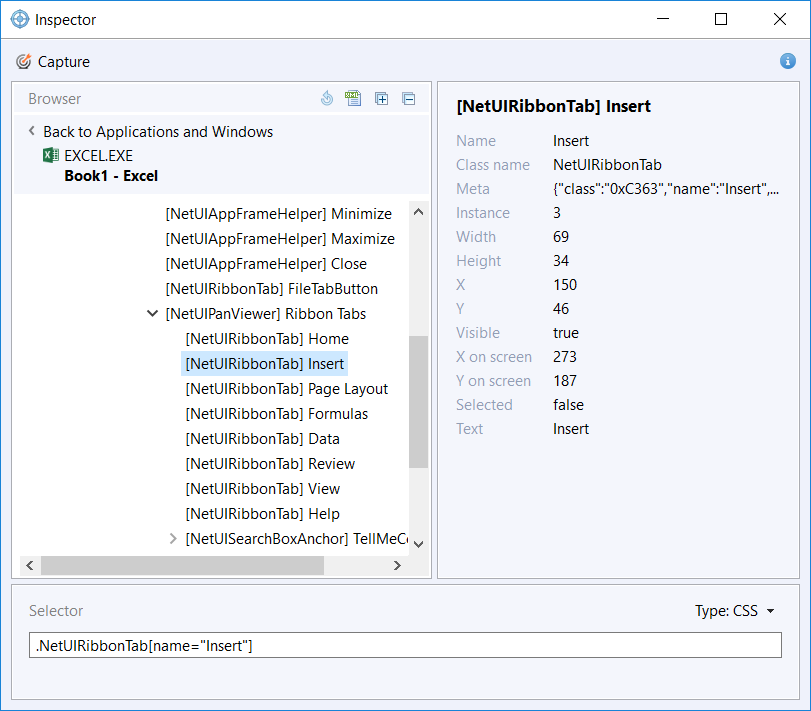This screenshot has height=711, width=811.
Task: Click the tree's scroll up arrow
Action: (x=418, y=211)
